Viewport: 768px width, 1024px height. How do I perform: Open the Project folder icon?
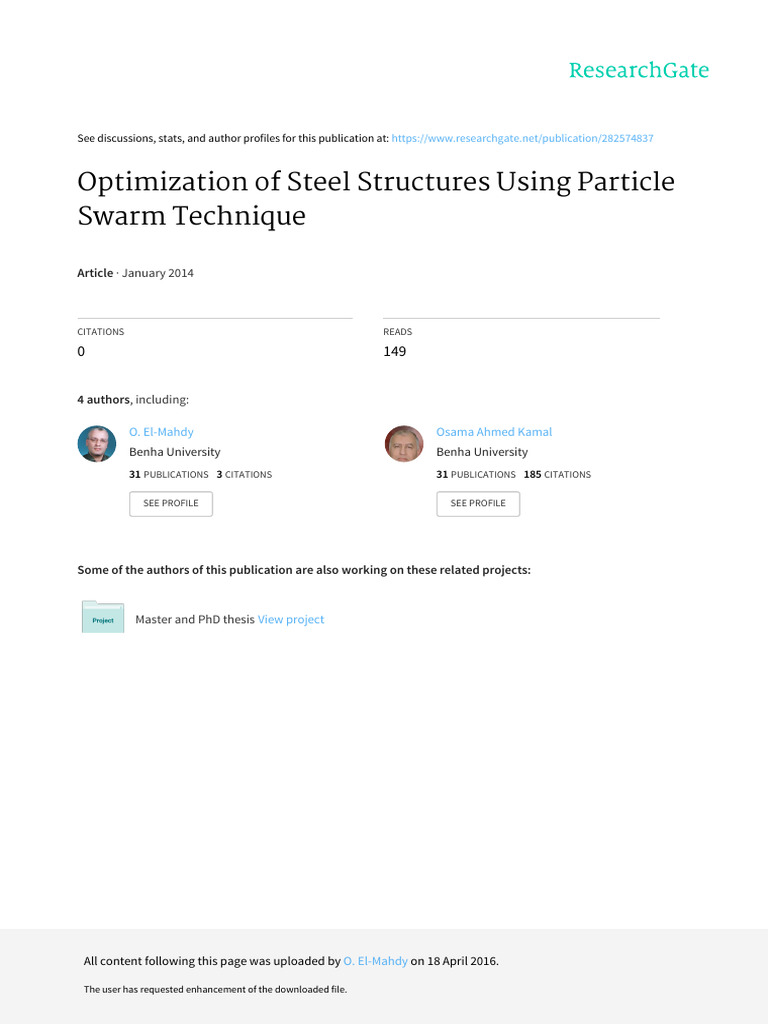click(x=103, y=618)
